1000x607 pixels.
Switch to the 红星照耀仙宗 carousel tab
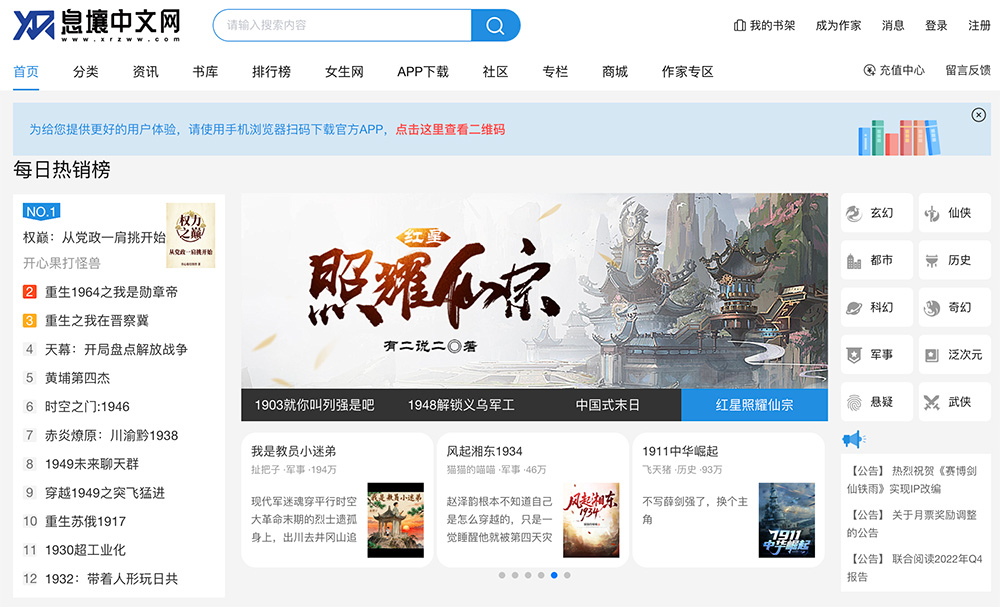coord(754,404)
